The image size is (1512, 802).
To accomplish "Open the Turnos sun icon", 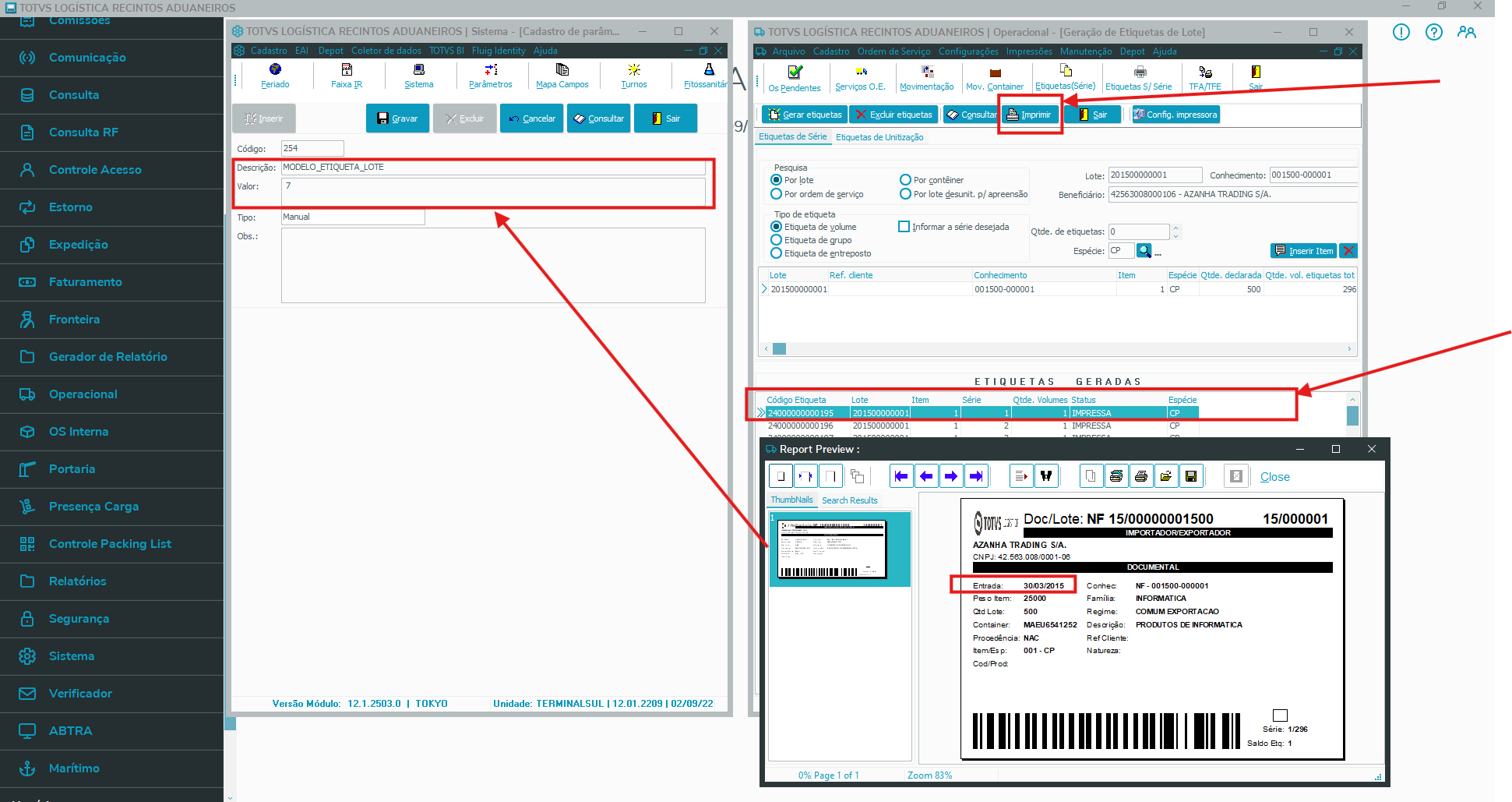I will 634,76.
